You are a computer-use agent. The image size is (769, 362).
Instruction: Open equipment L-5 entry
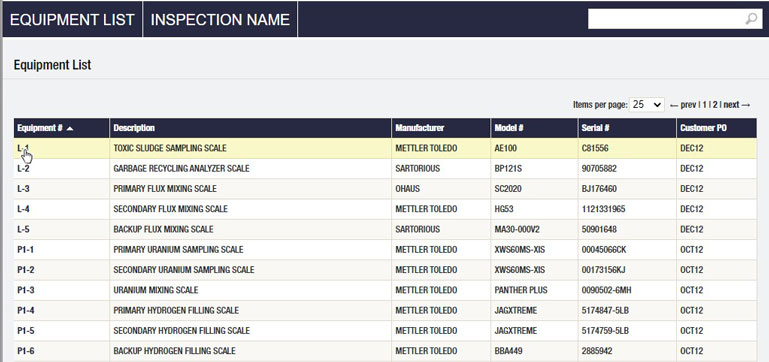coord(385,229)
